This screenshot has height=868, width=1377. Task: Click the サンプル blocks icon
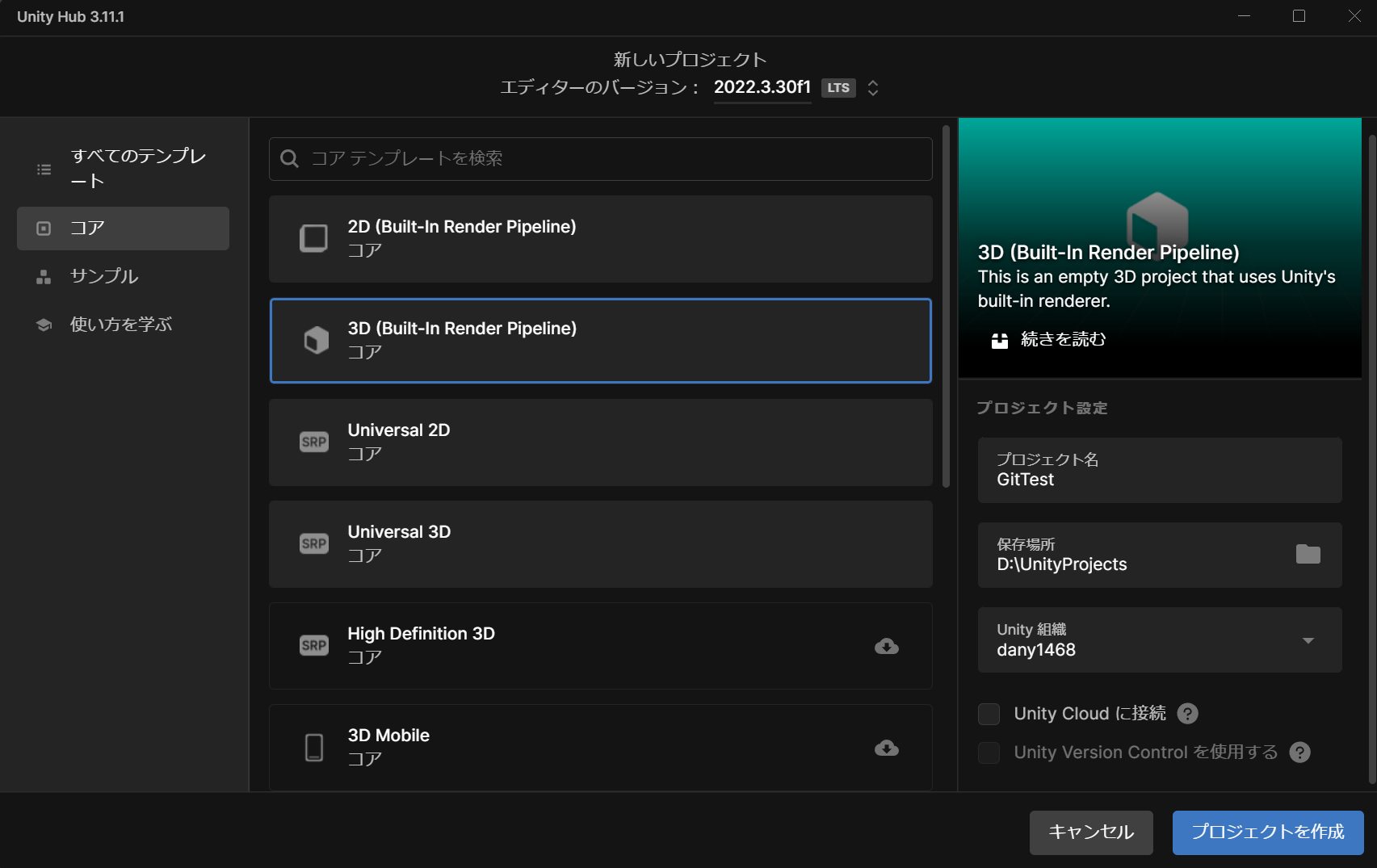[x=44, y=277]
